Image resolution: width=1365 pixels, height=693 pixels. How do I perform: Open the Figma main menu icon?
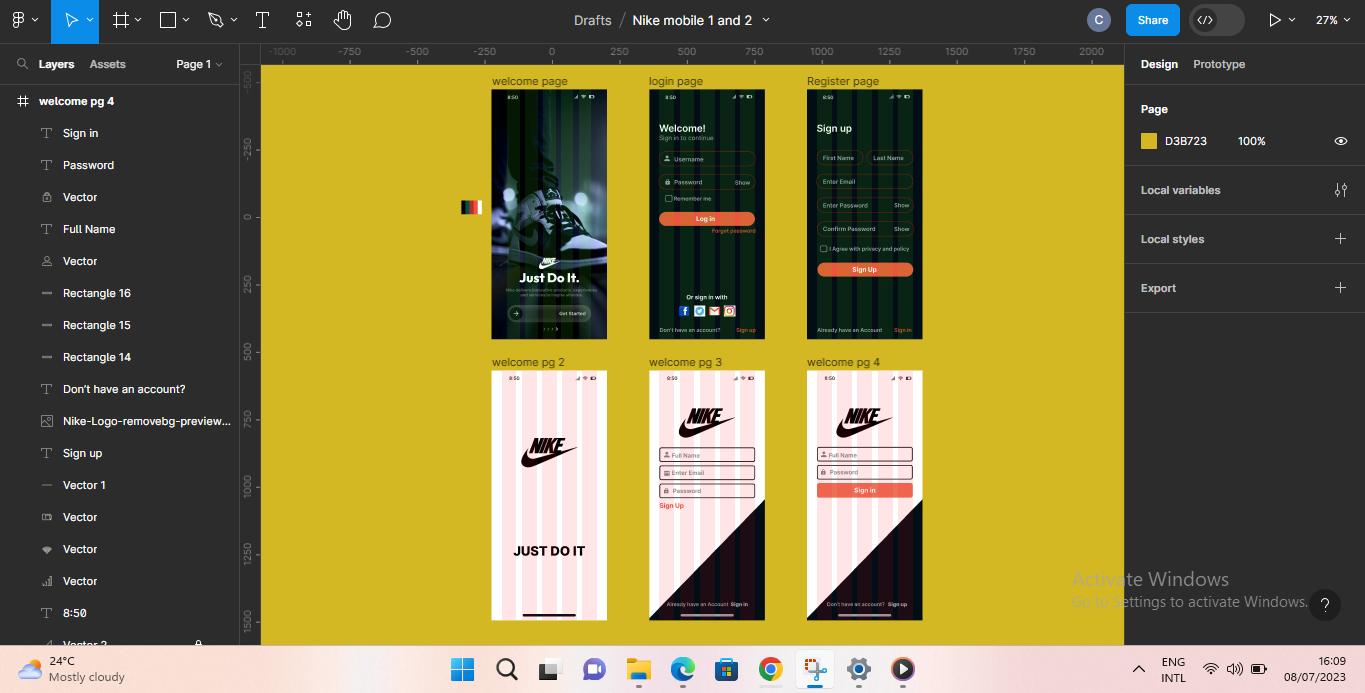[18, 20]
